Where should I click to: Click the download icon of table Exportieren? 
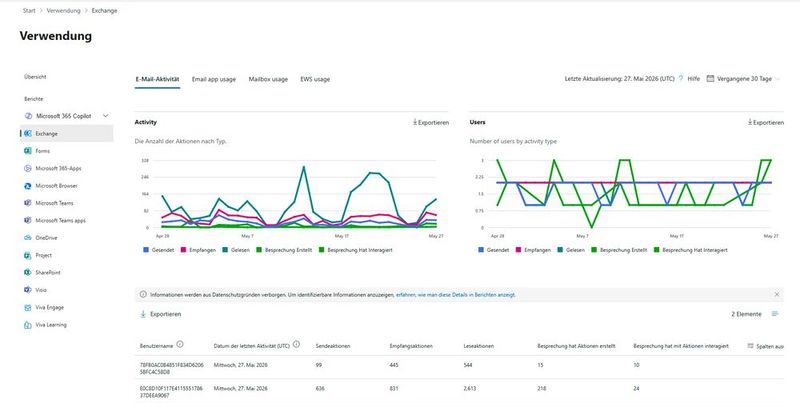[x=143, y=314]
